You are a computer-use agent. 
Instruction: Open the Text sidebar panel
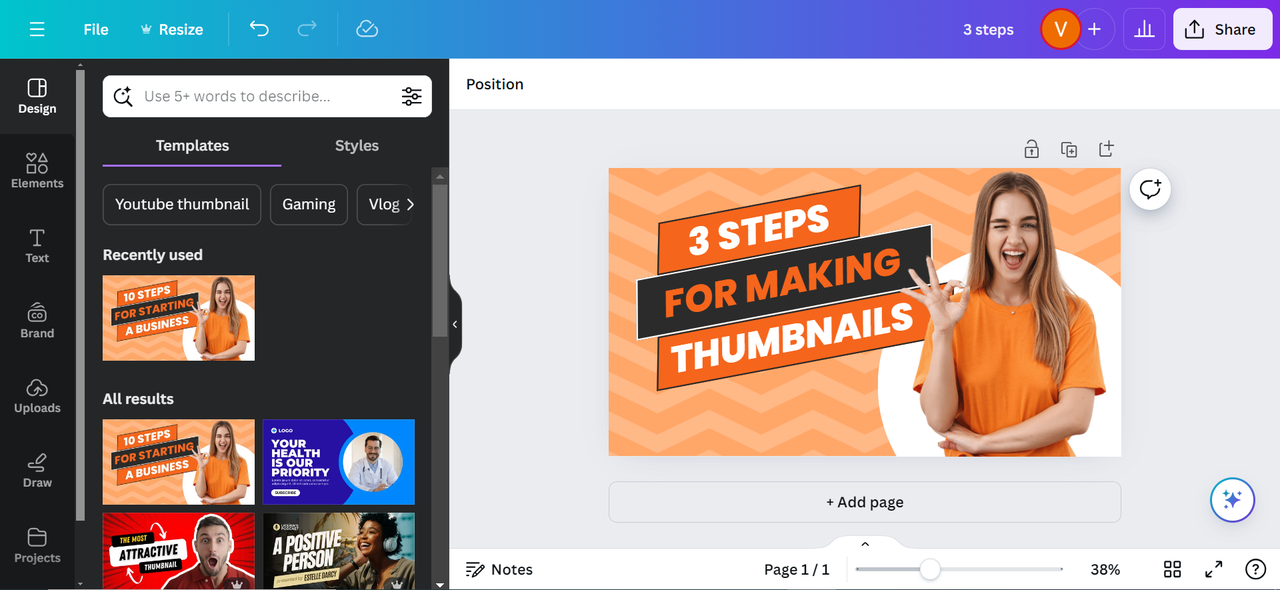(x=37, y=246)
